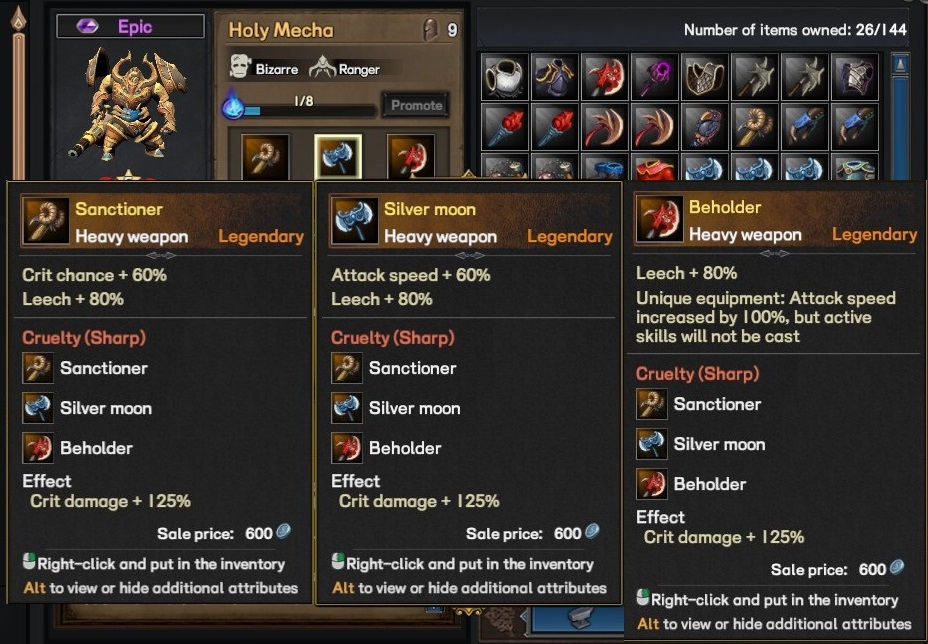Select the first red torch weapon
Viewport: 928px width, 644px height.
(x=505, y=127)
